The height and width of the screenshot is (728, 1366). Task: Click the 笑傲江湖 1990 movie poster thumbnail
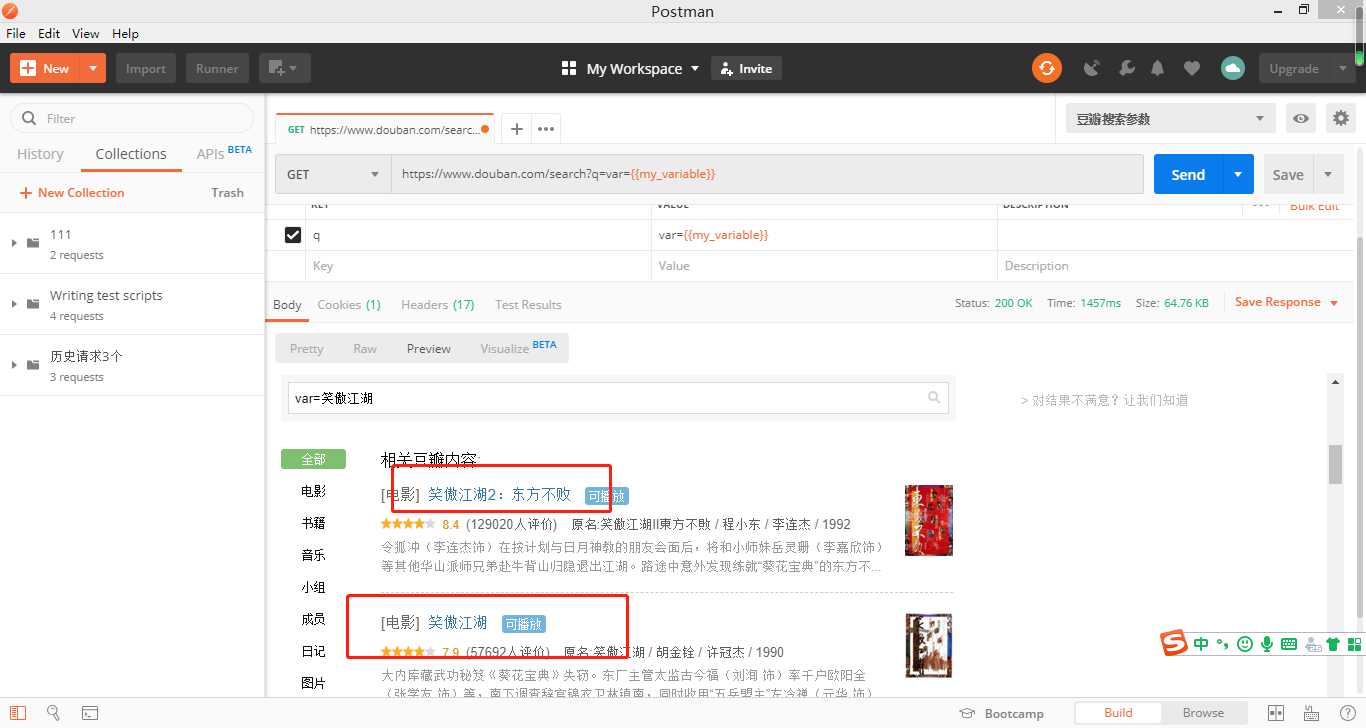click(928, 646)
